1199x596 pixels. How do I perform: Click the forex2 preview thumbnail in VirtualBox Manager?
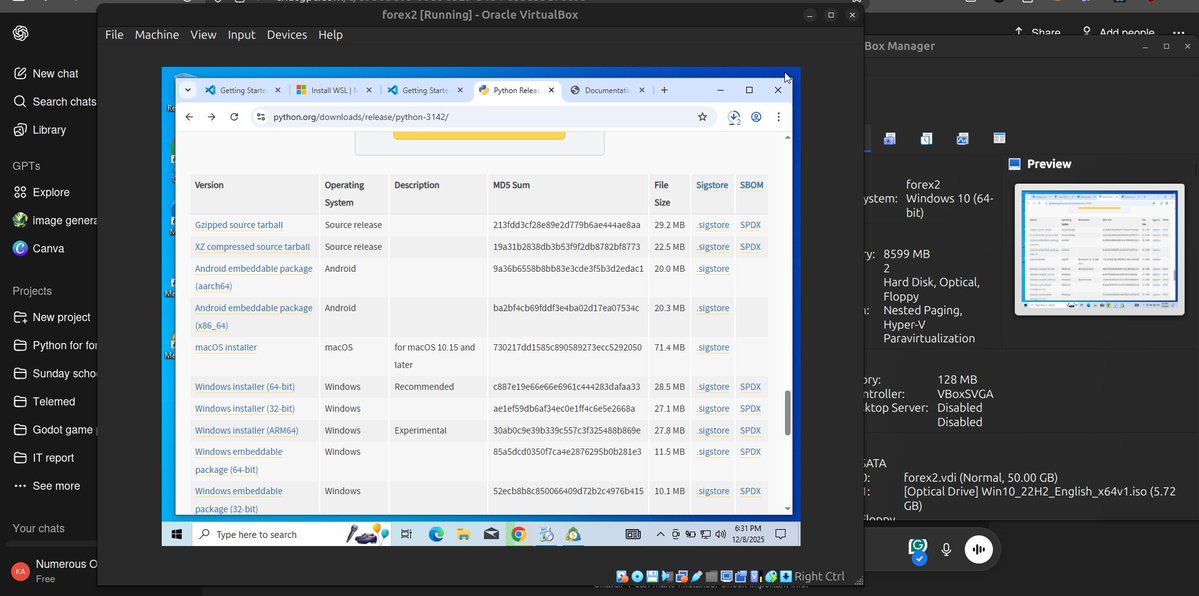1099,249
